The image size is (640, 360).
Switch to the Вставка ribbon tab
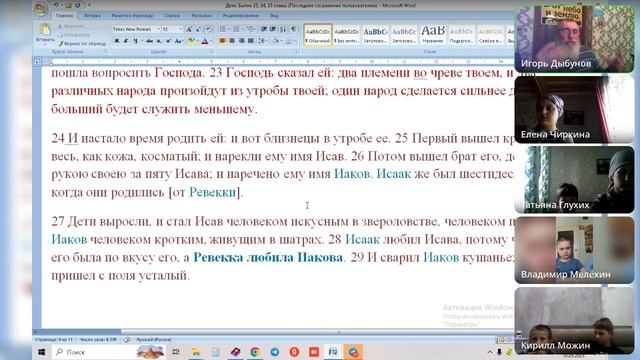(x=92, y=16)
